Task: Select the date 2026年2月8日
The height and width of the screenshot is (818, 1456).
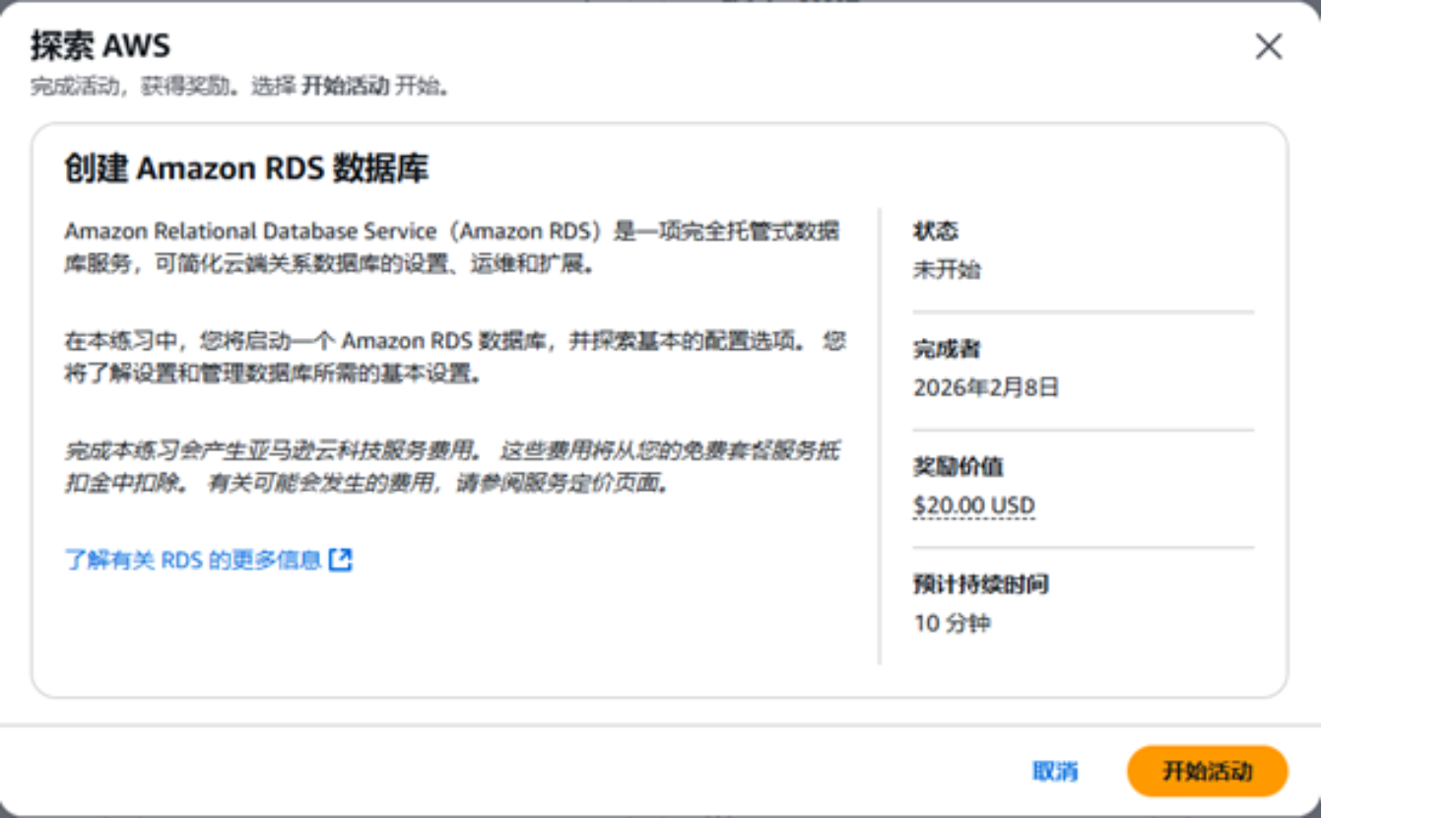Action: click(985, 387)
